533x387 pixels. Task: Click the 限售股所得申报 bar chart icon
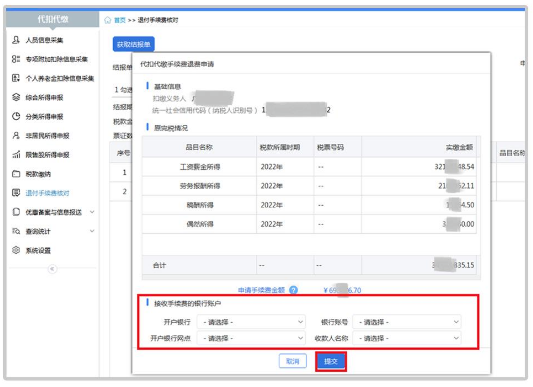[16, 155]
